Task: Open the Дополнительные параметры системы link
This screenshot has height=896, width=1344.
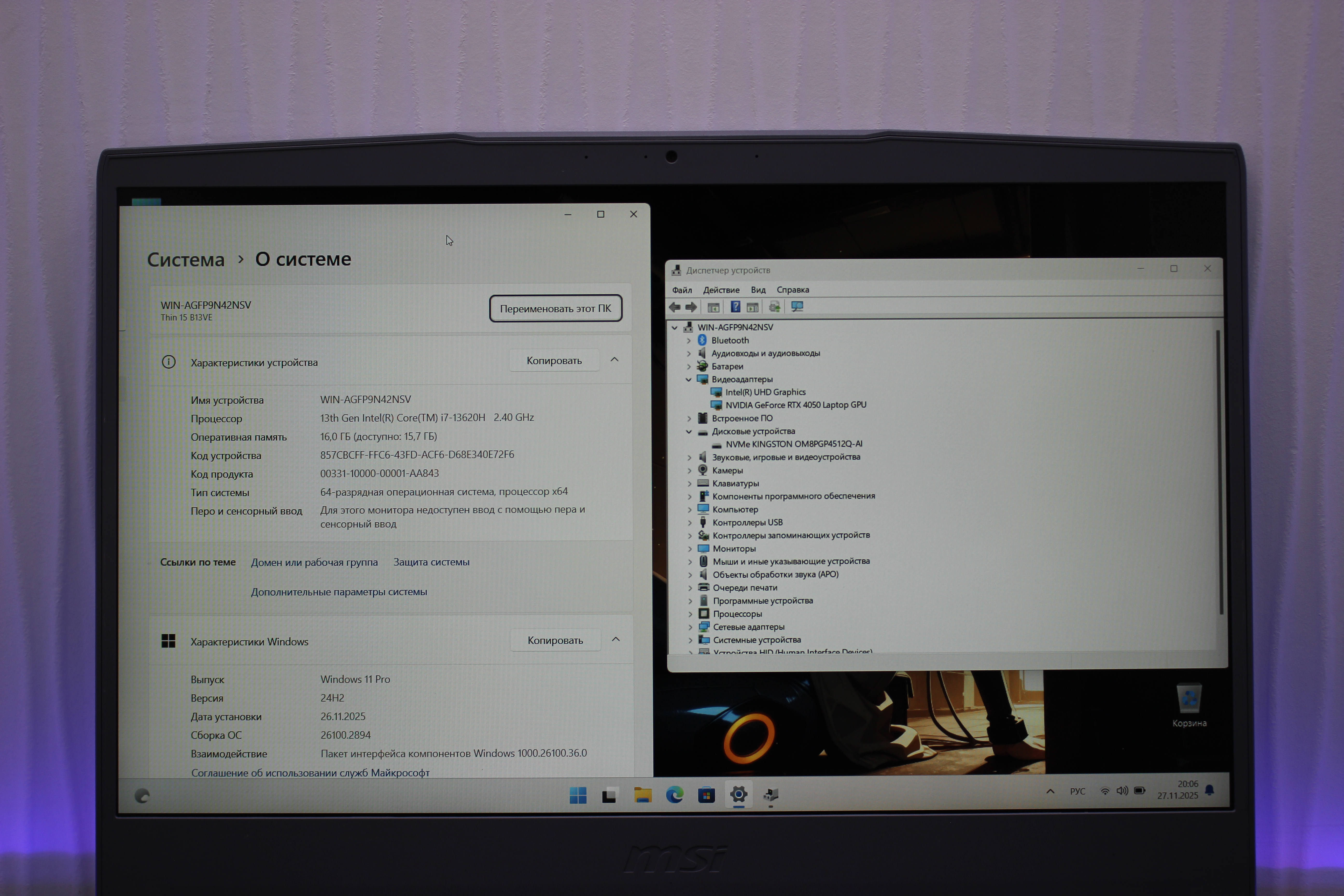Action: (339, 592)
